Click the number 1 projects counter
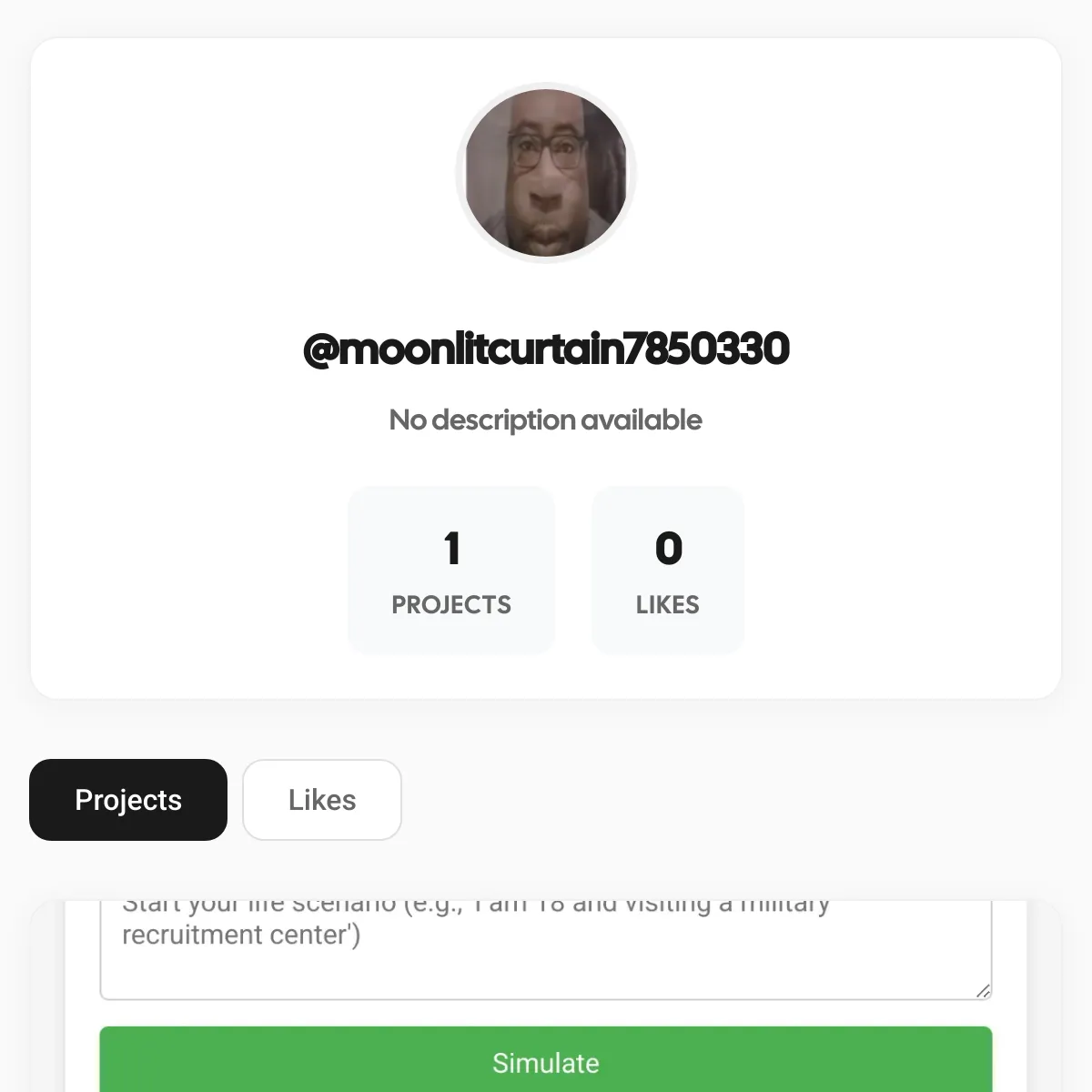Image resolution: width=1092 pixels, height=1092 pixels. click(x=451, y=547)
